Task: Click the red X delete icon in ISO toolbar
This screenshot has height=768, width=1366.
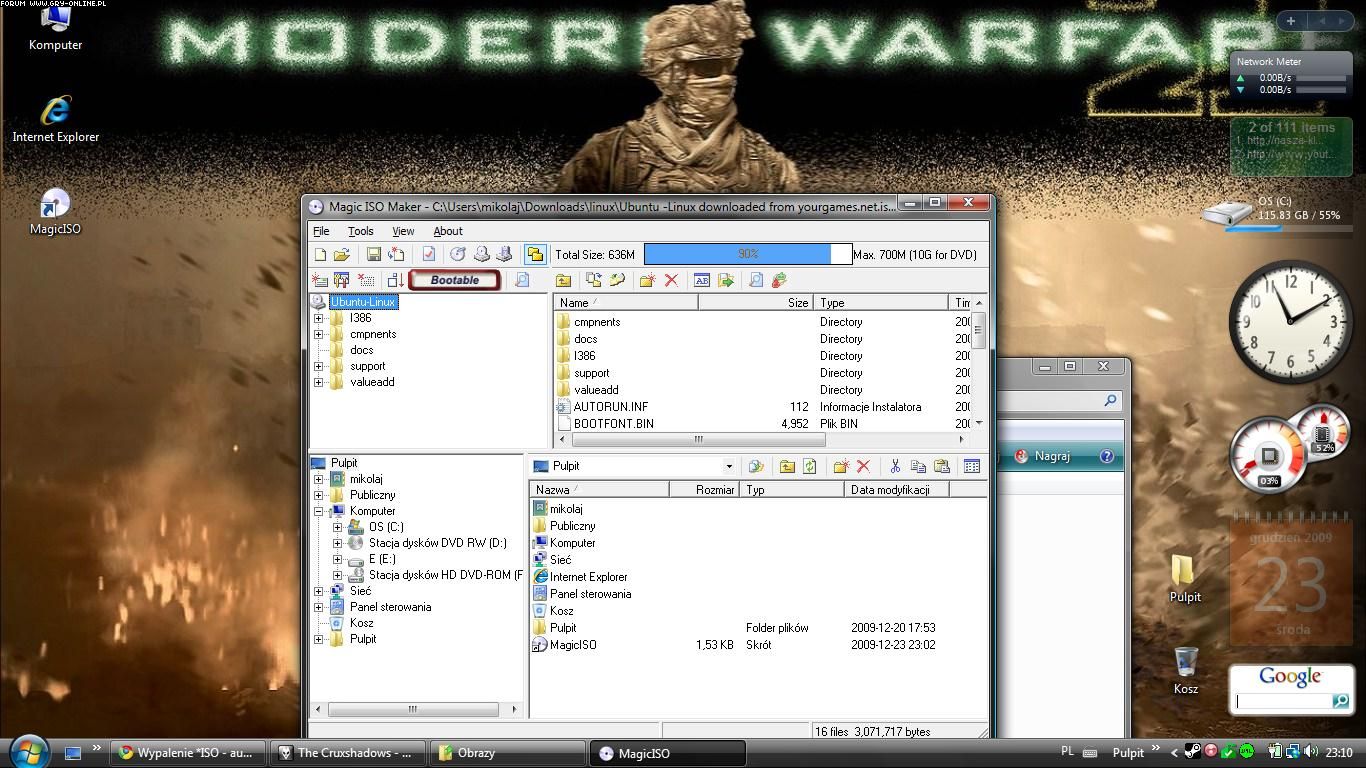Action: pos(671,281)
